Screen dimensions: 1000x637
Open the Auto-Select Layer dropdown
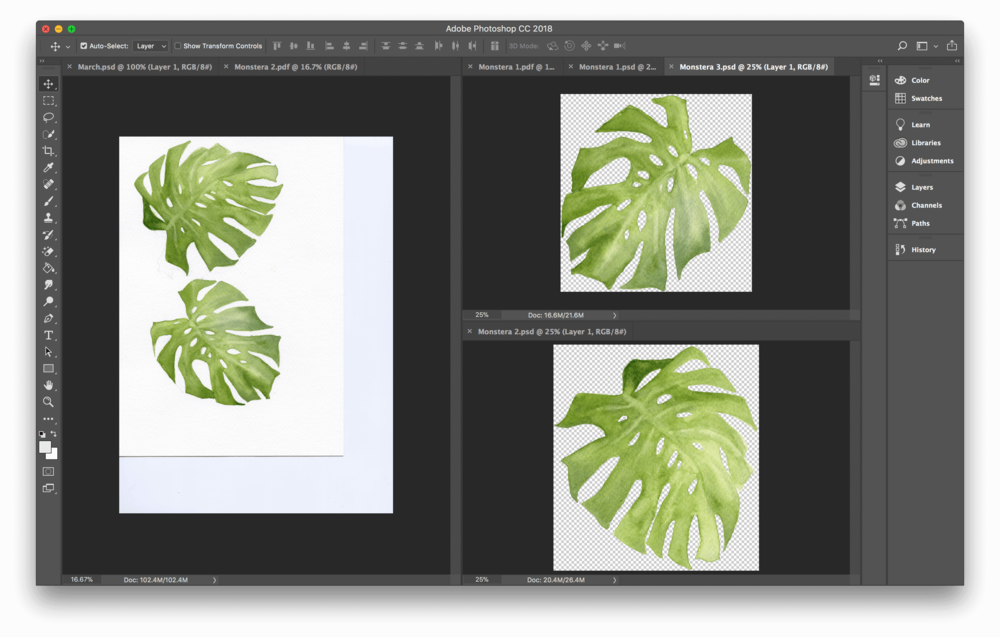point(150,45)
